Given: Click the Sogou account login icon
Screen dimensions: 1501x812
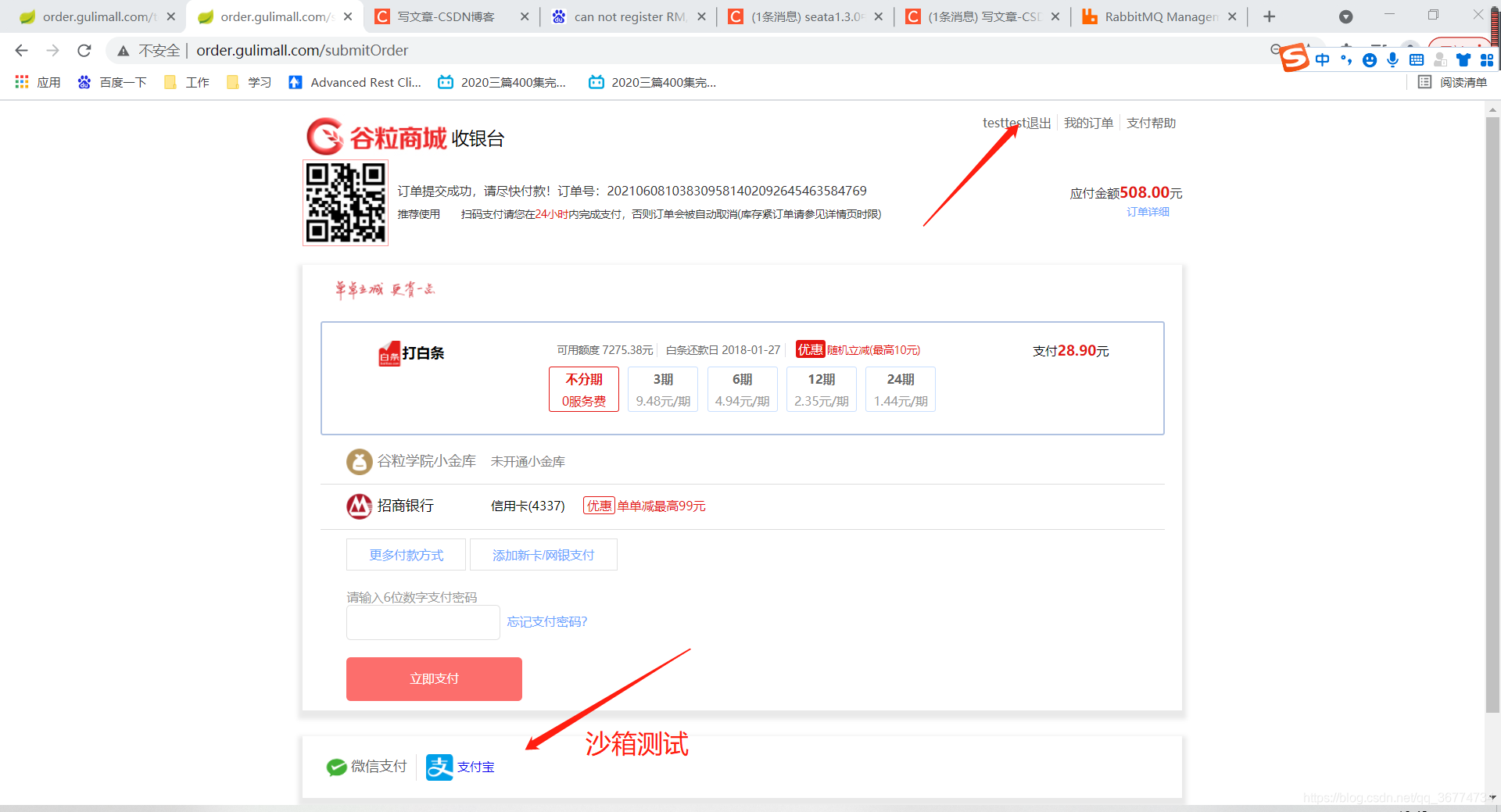Looking at the screenshot, I should [1440, 60].
